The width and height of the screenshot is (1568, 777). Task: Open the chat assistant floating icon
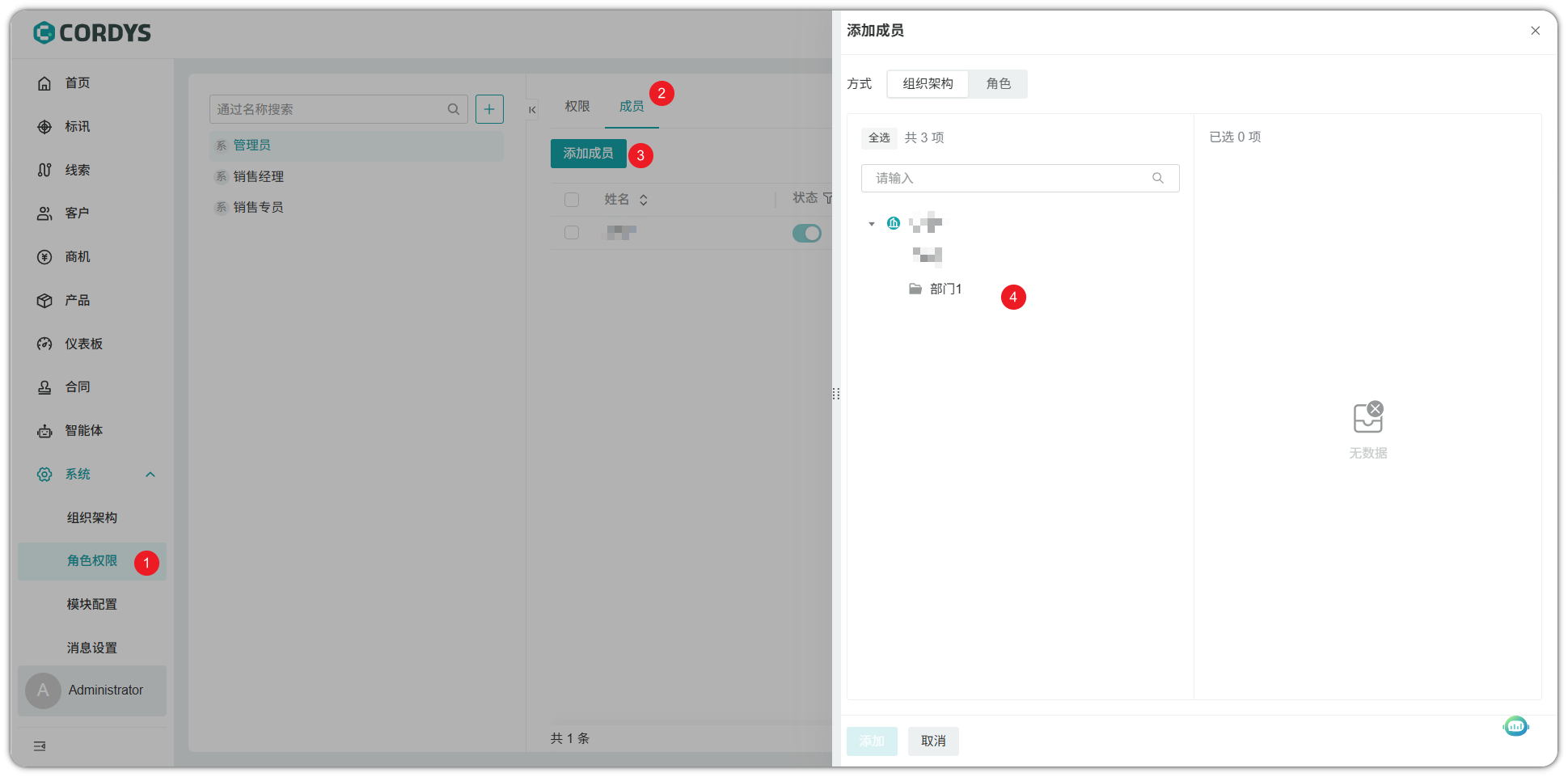1515,726
